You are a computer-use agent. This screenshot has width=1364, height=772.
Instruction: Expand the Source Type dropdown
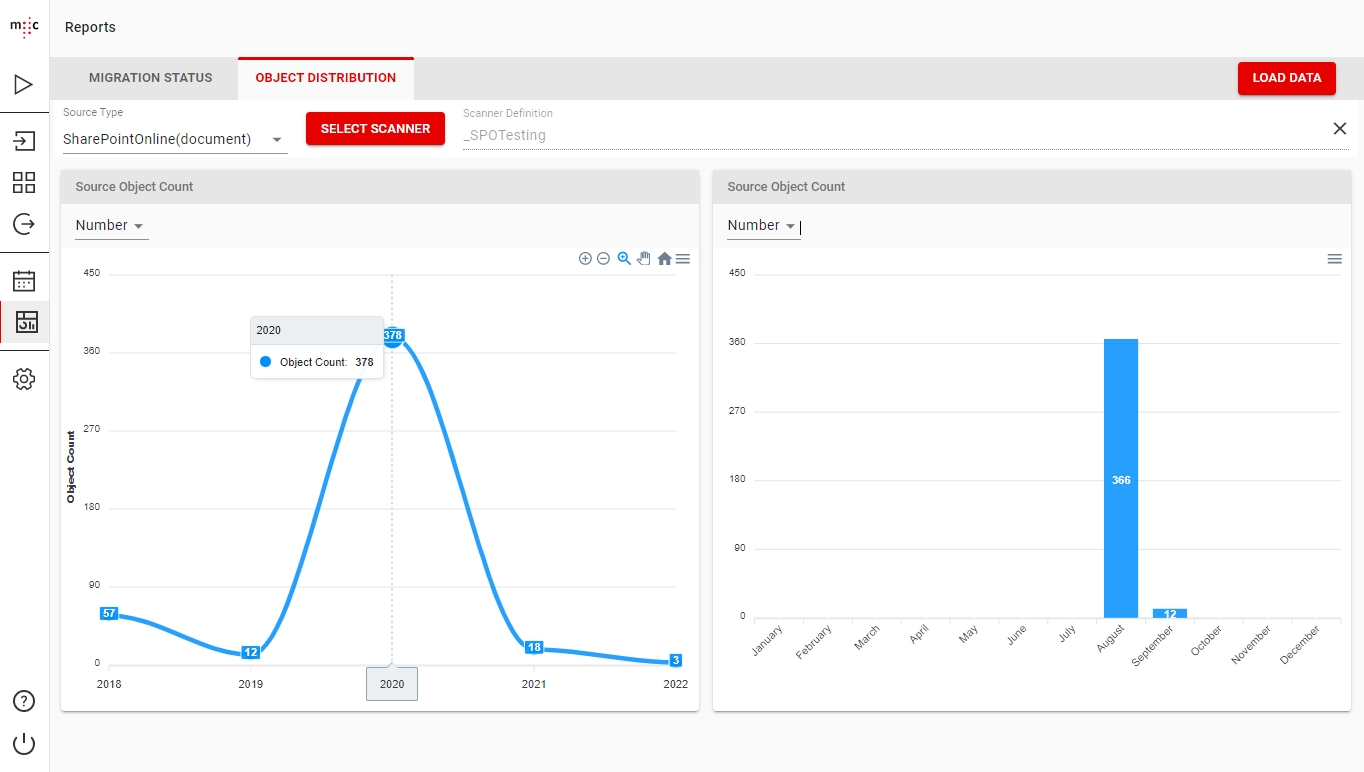pyautogui.click(x=175, y=140)
